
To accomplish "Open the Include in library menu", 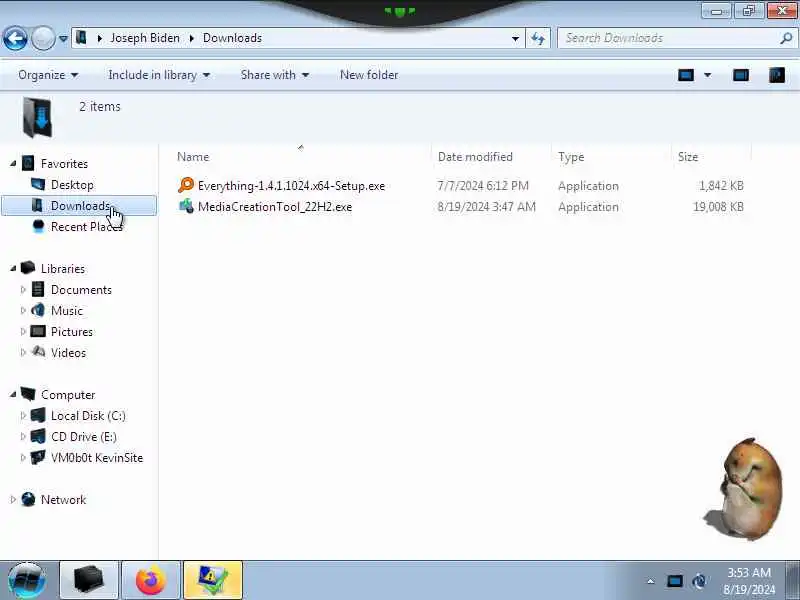I will 159,75.
